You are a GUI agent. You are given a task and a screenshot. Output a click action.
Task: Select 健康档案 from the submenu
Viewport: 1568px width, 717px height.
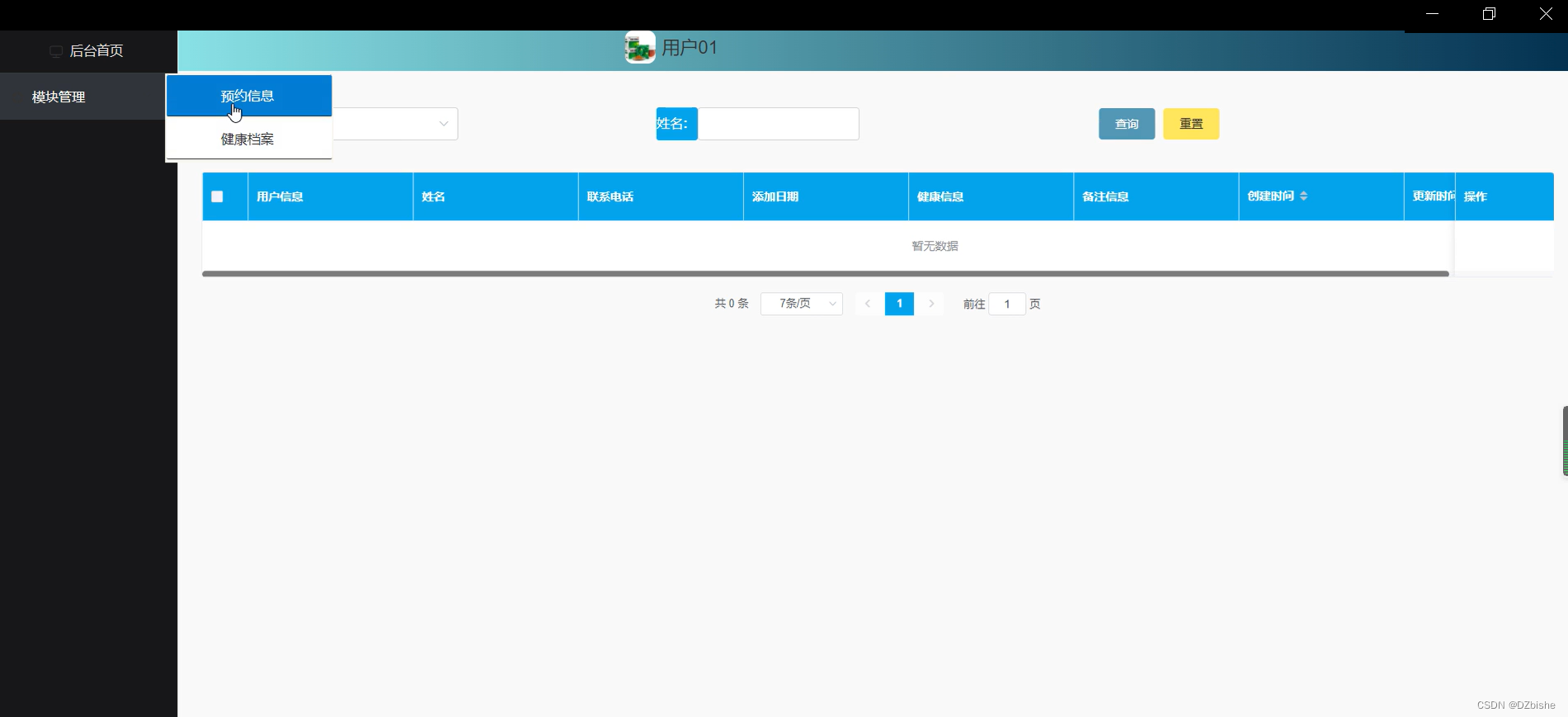(x=249, y=139)
